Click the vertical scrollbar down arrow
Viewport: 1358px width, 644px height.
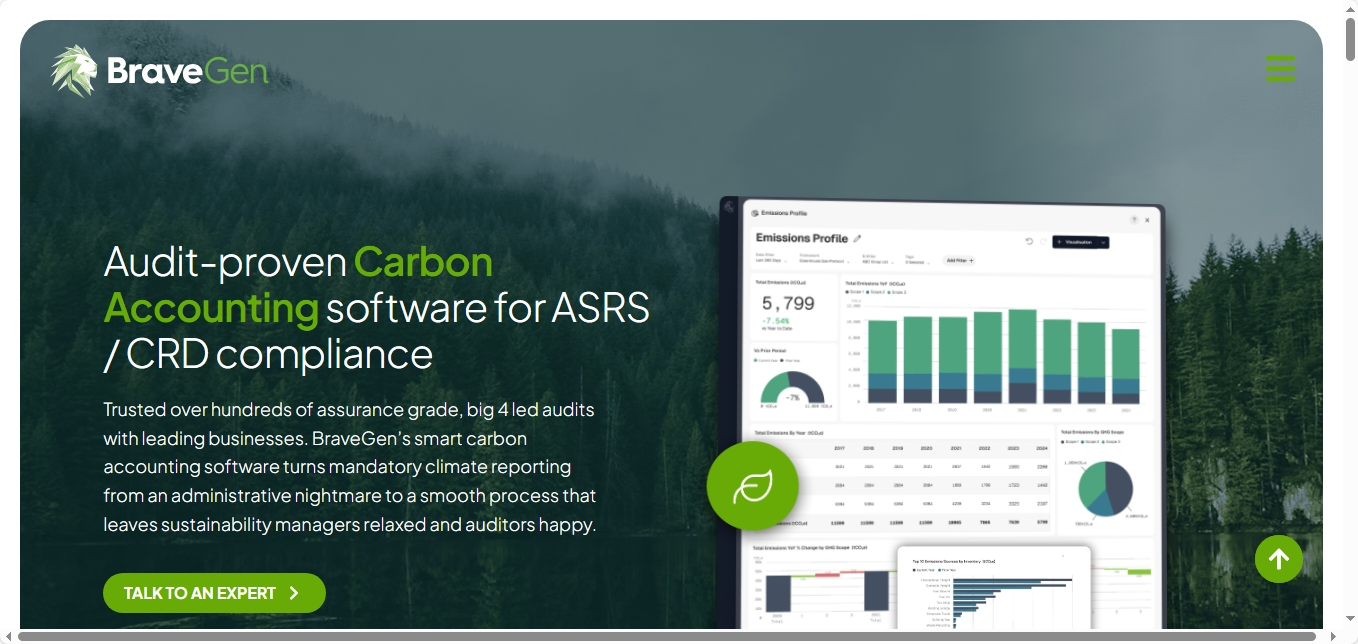[1349, 619]
